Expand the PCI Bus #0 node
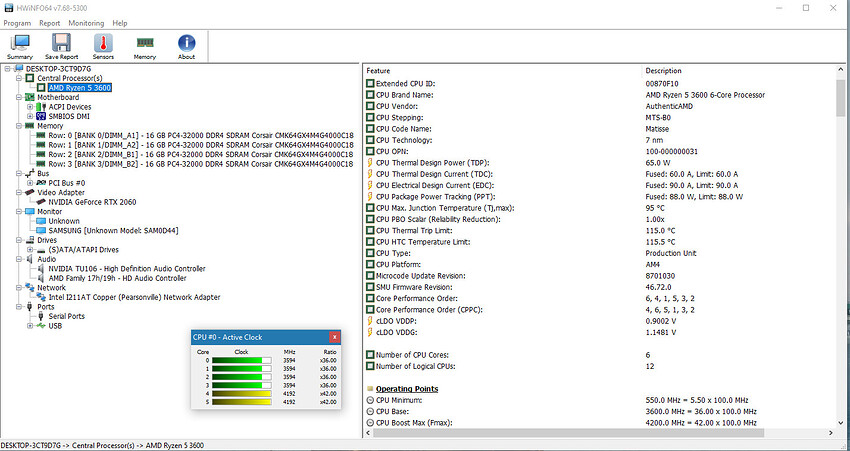Image resolution: width=850 pixels, height=451 pixels. click(30, 183)
